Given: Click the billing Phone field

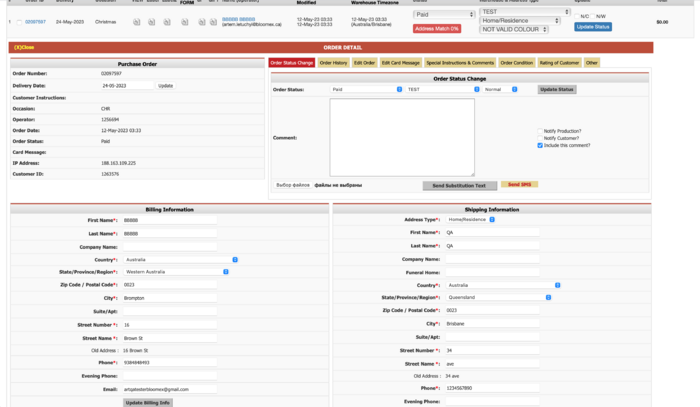Looking at the screenshot, I should point(170,363).
